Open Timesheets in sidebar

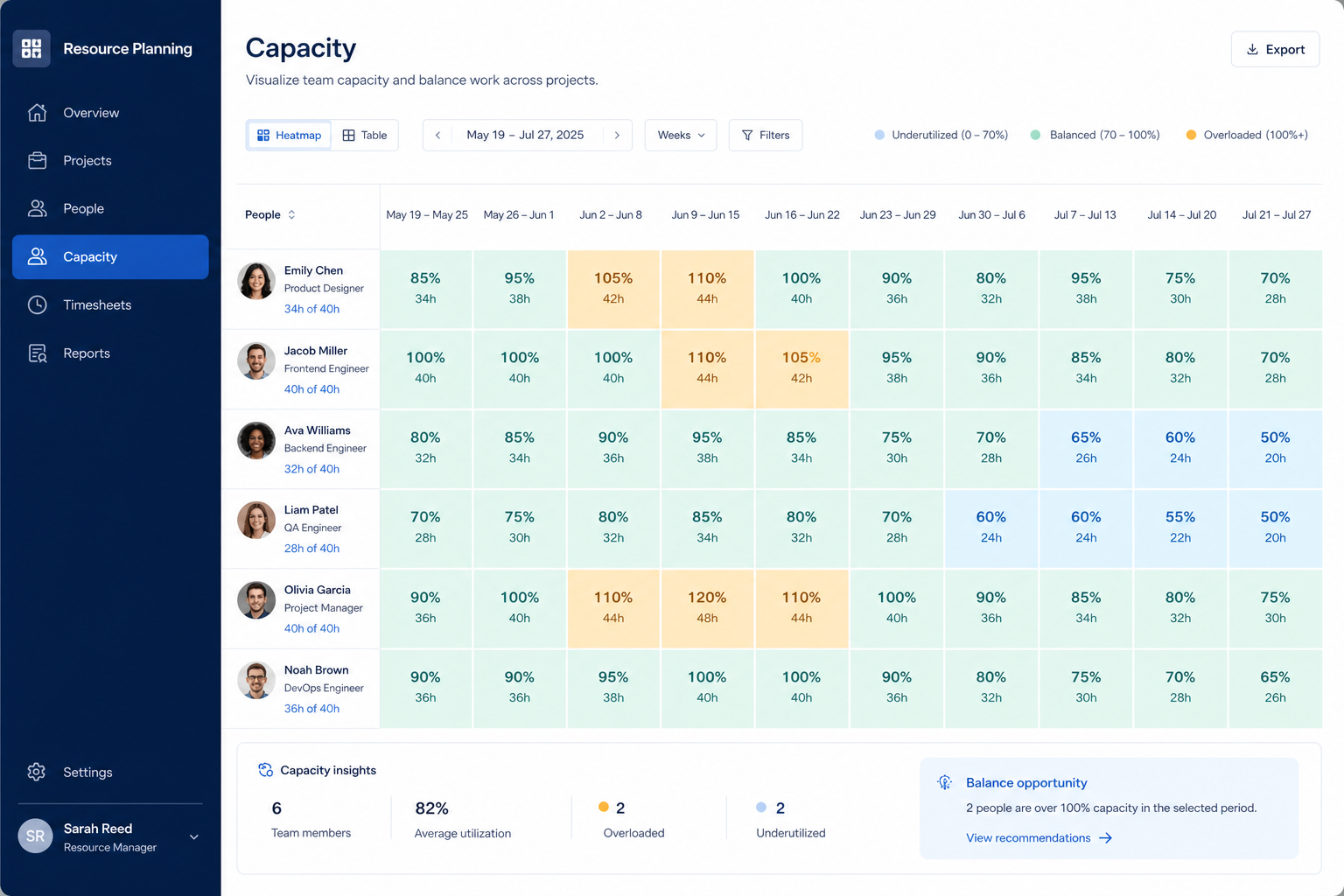point(110,304)
